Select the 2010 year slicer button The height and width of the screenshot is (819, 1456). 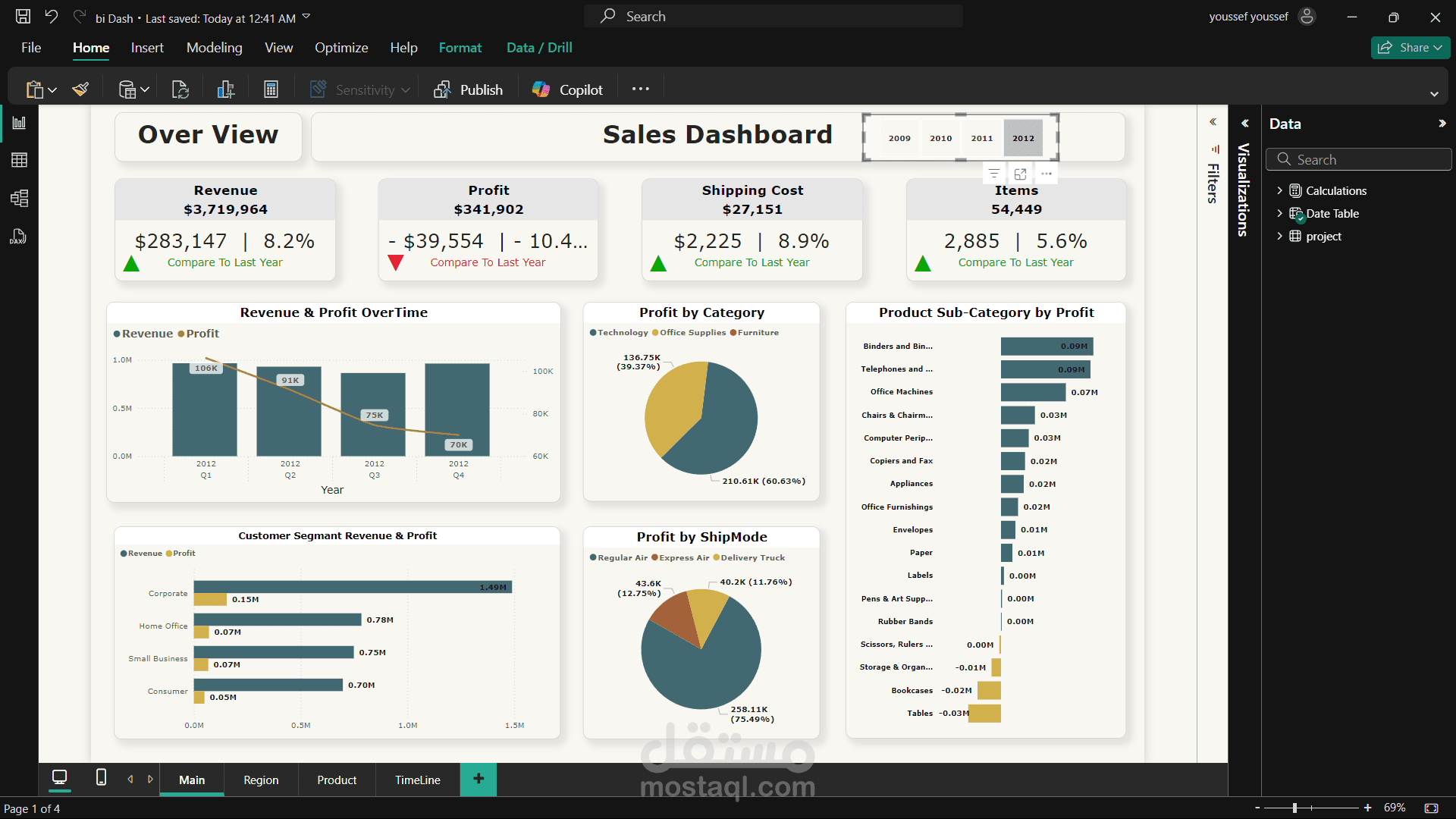(940, 138)
